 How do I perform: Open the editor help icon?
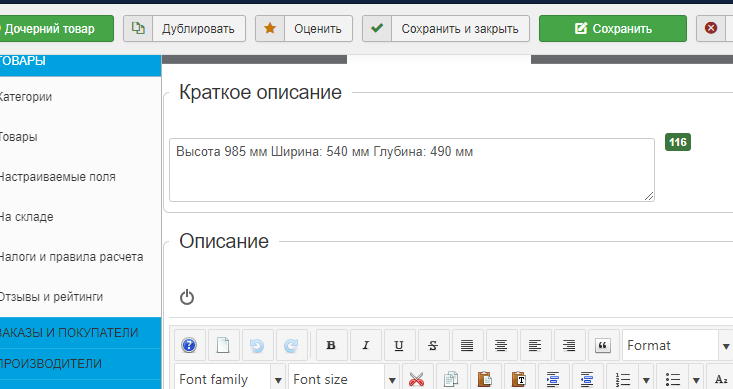(189, 346)
